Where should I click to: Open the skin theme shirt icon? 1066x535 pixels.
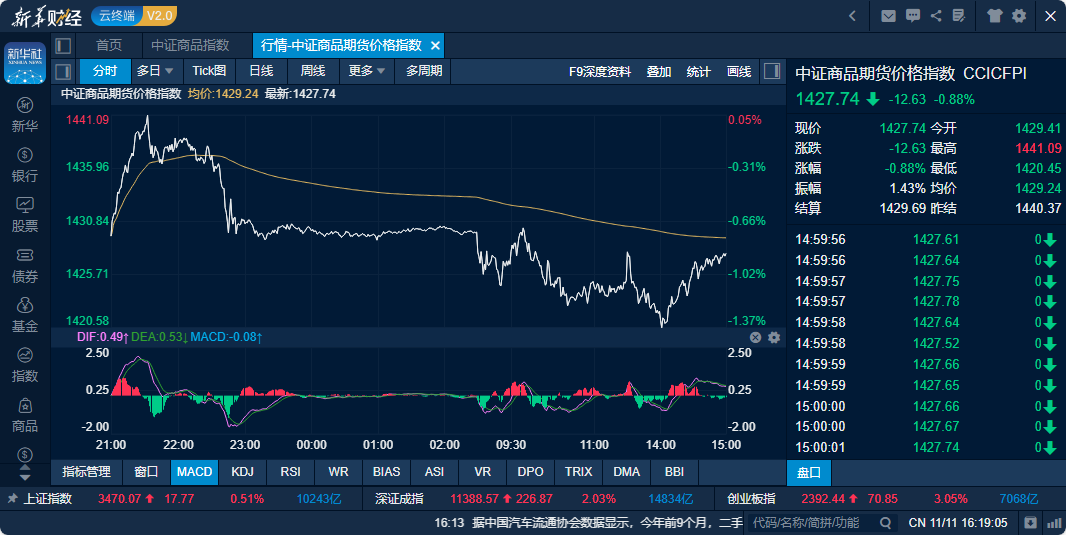coord(994,16)
